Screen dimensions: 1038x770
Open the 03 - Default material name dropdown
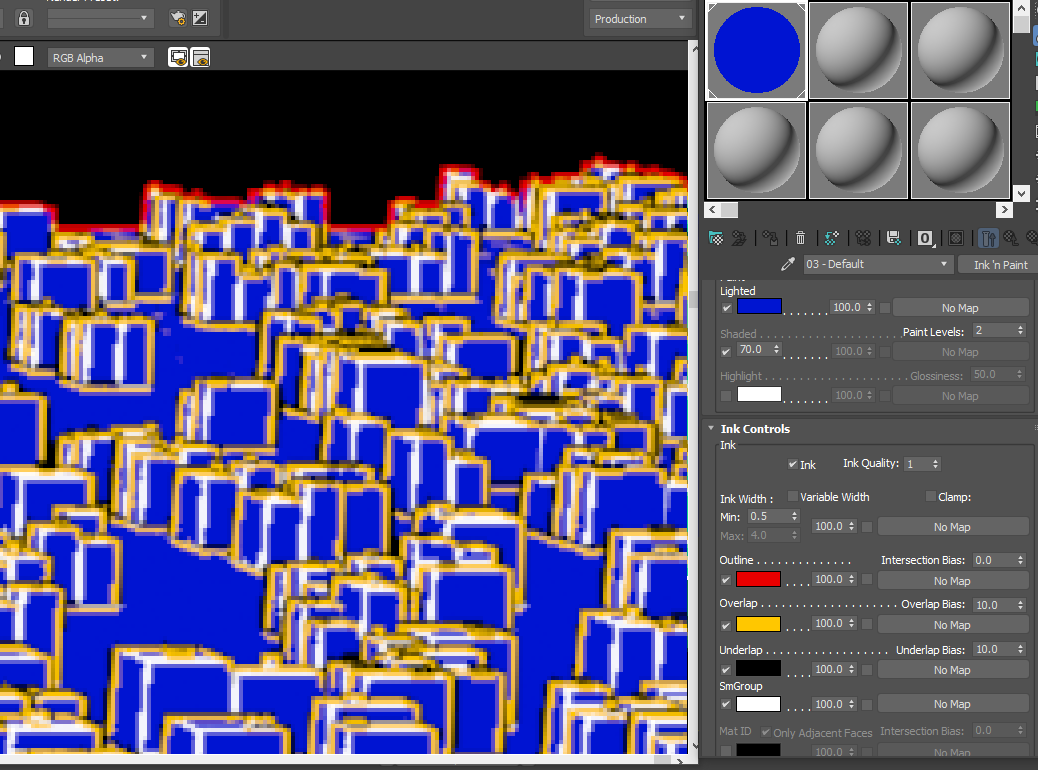click(x=878, y=264)
